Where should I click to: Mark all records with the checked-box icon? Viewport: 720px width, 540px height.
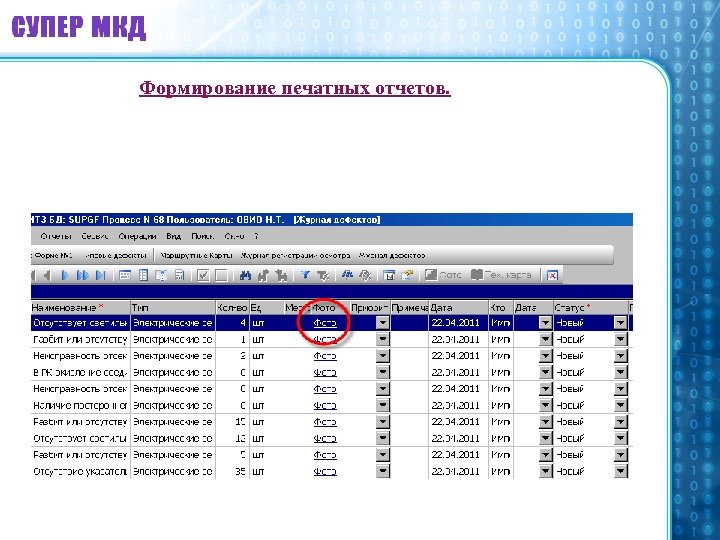point(203,276)
